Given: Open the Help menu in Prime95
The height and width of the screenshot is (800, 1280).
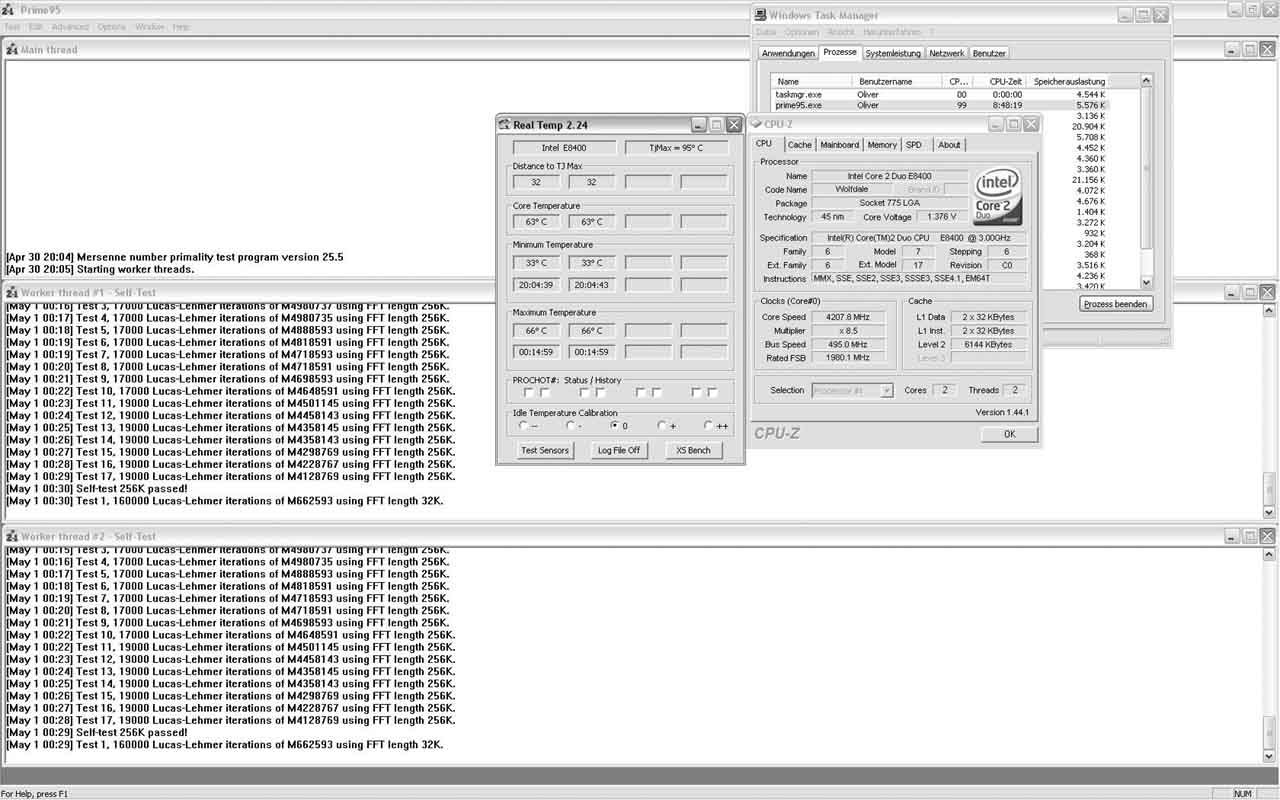Looking at the screenshot, I should (181, 27).
